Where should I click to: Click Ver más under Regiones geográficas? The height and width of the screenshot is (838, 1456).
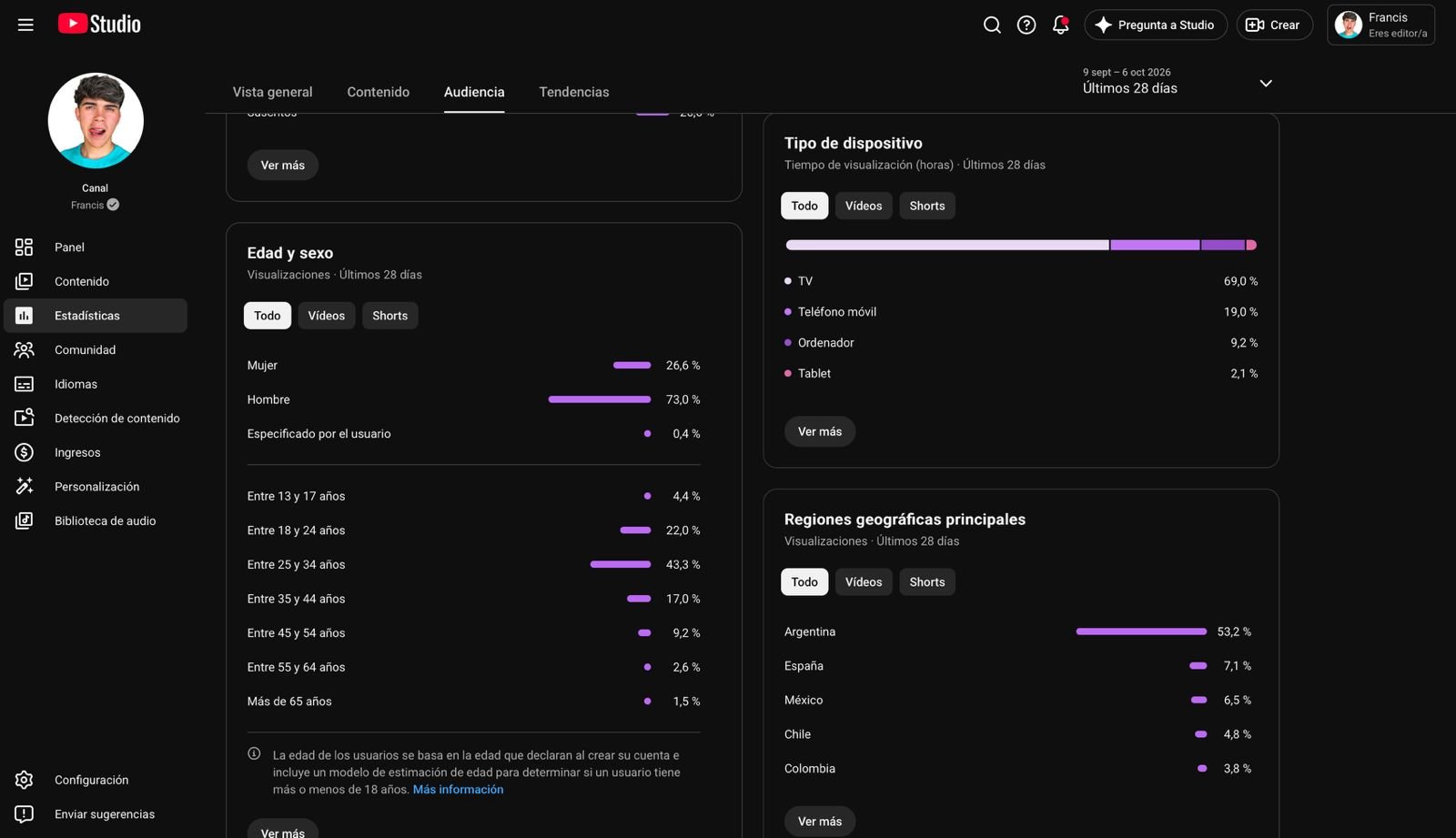tap(820, 821)
